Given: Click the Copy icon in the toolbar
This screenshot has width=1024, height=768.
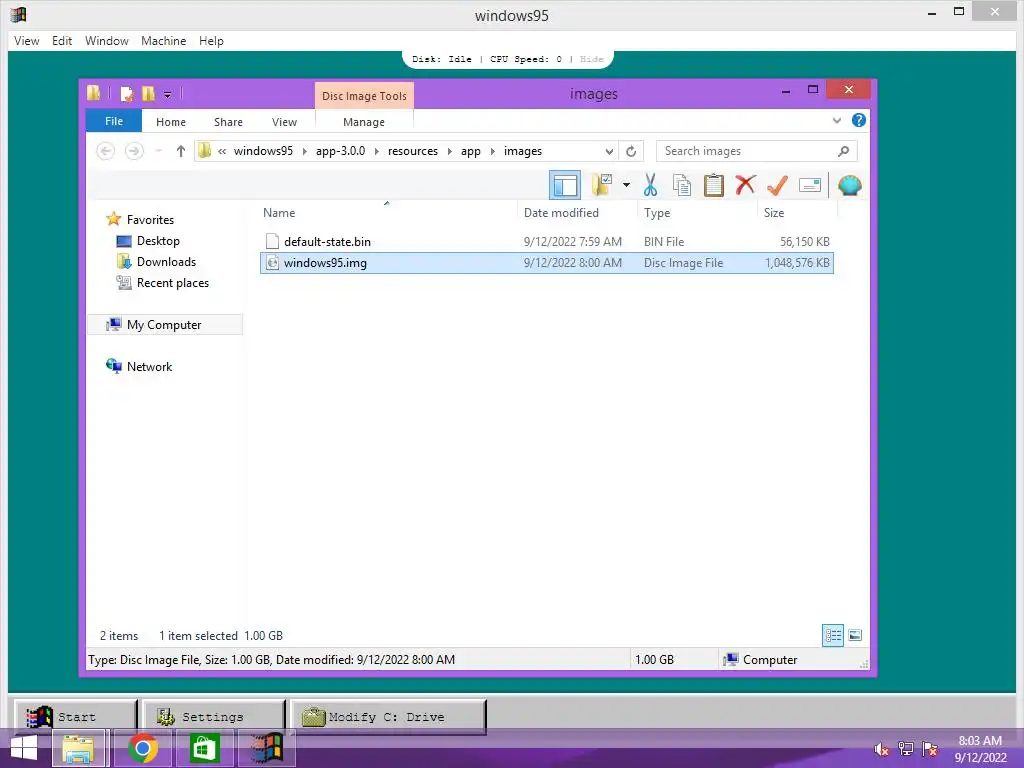Looking at the screenshot, I should click(682, 185).
